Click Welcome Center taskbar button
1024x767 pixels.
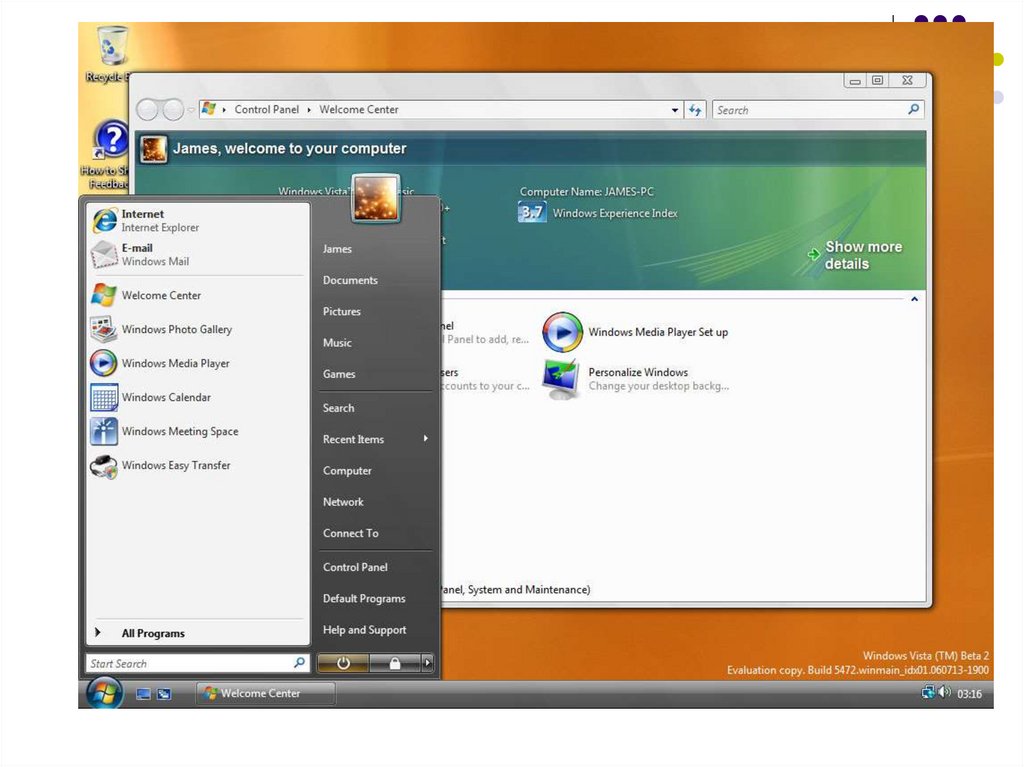(266, 693)
